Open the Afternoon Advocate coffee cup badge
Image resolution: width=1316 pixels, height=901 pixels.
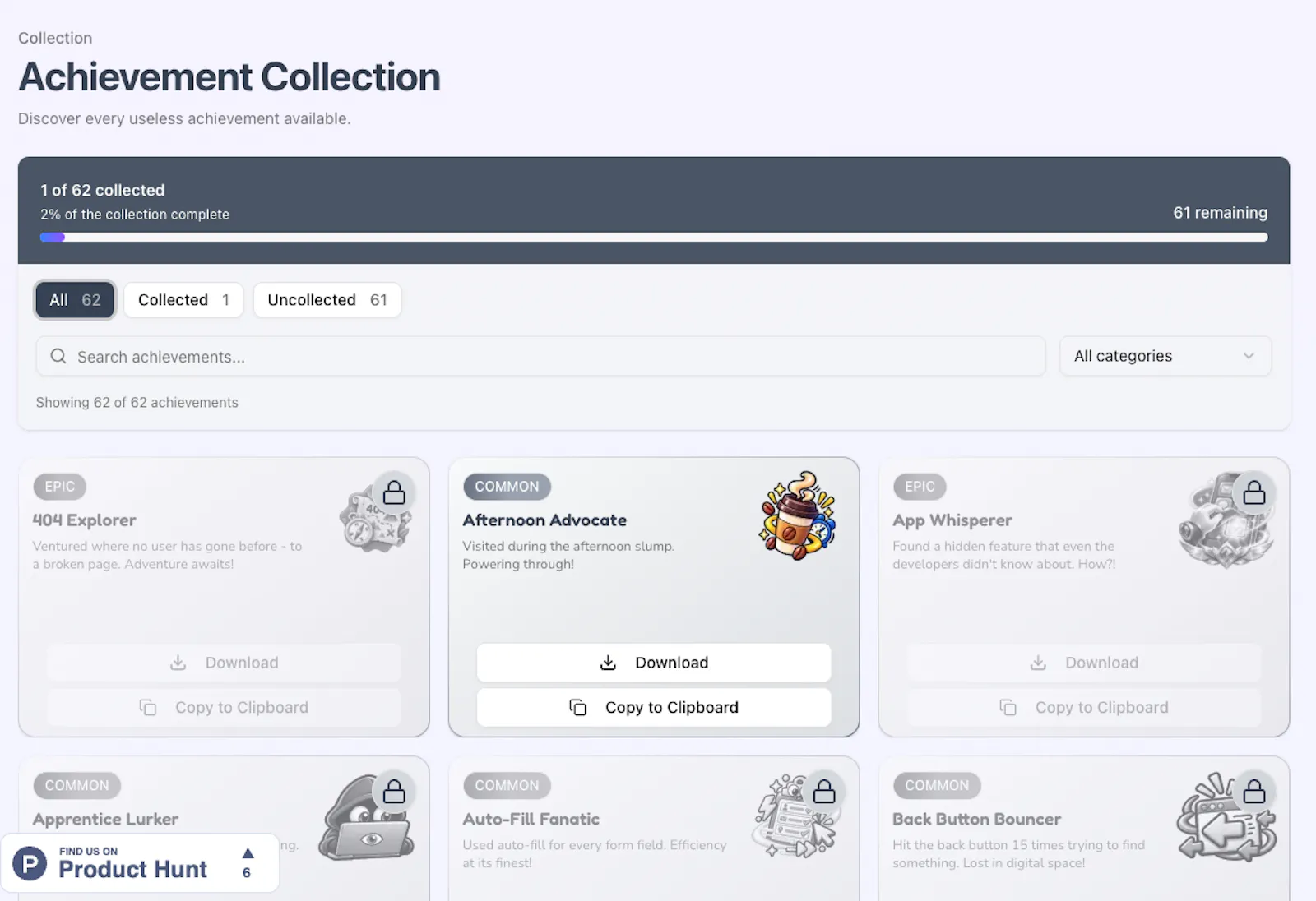point(797,515)
